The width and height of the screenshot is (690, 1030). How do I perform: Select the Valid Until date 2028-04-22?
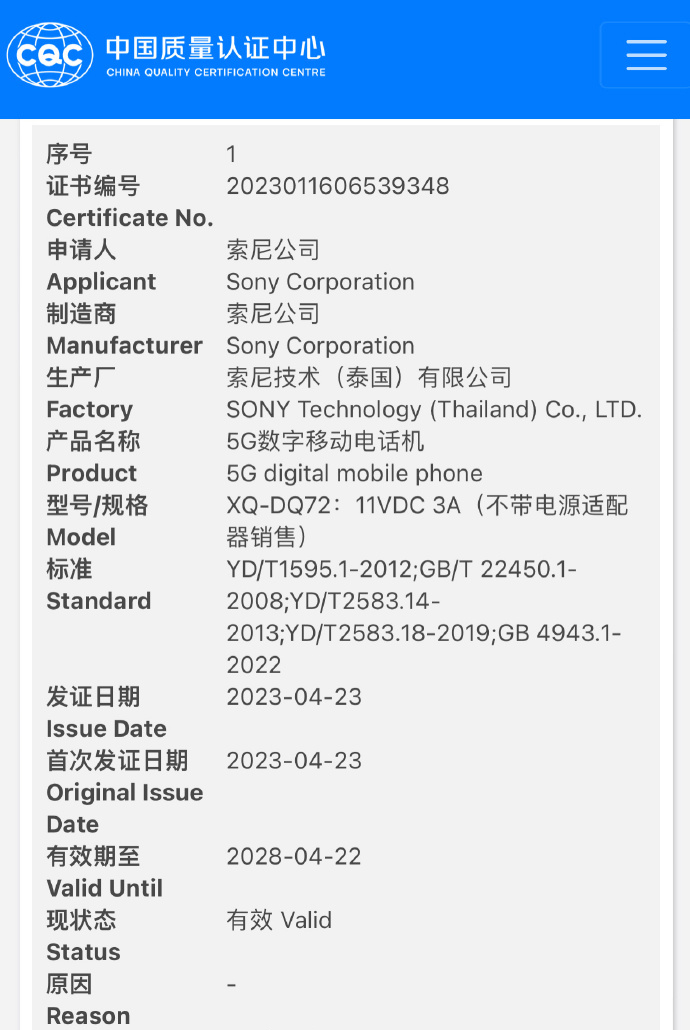click(x=294, y=856)
